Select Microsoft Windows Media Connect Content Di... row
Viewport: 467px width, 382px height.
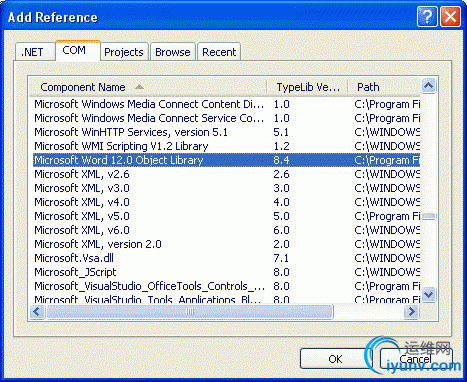click(226, 104)
